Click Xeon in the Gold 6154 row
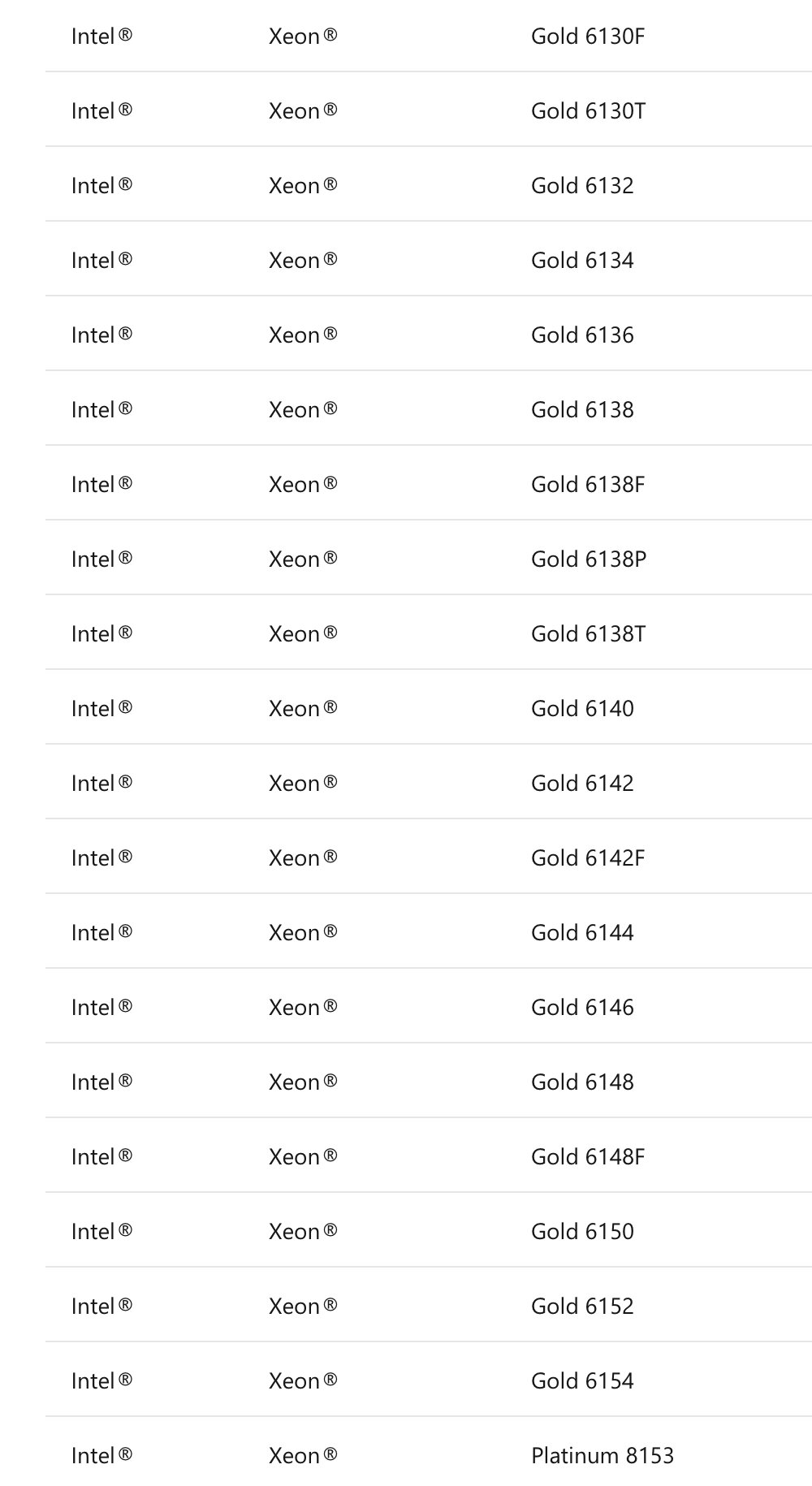Image resolution: width=812 pixels, height=1486 pixels. (x=303, y=1381)
